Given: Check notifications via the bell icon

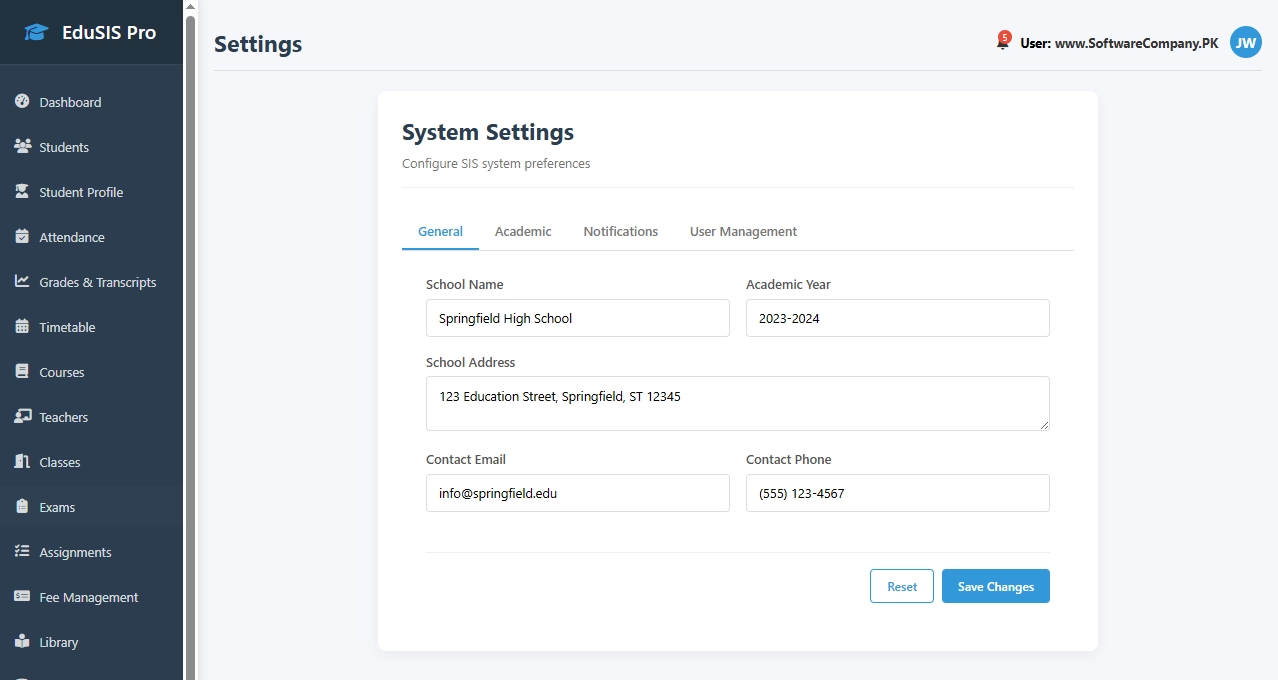Looking at the screenshot, I should pos(1002,43).
